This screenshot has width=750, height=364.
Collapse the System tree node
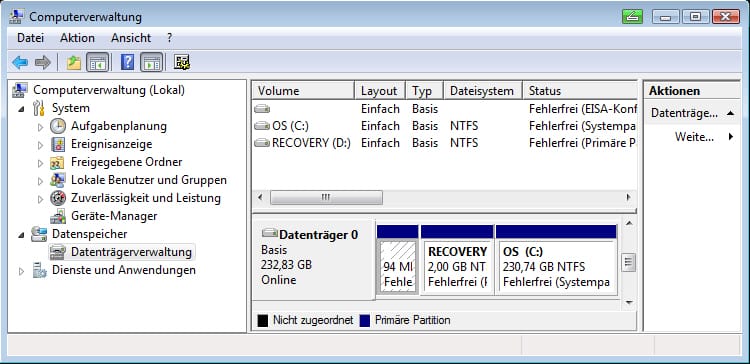[x=21, y=109]
